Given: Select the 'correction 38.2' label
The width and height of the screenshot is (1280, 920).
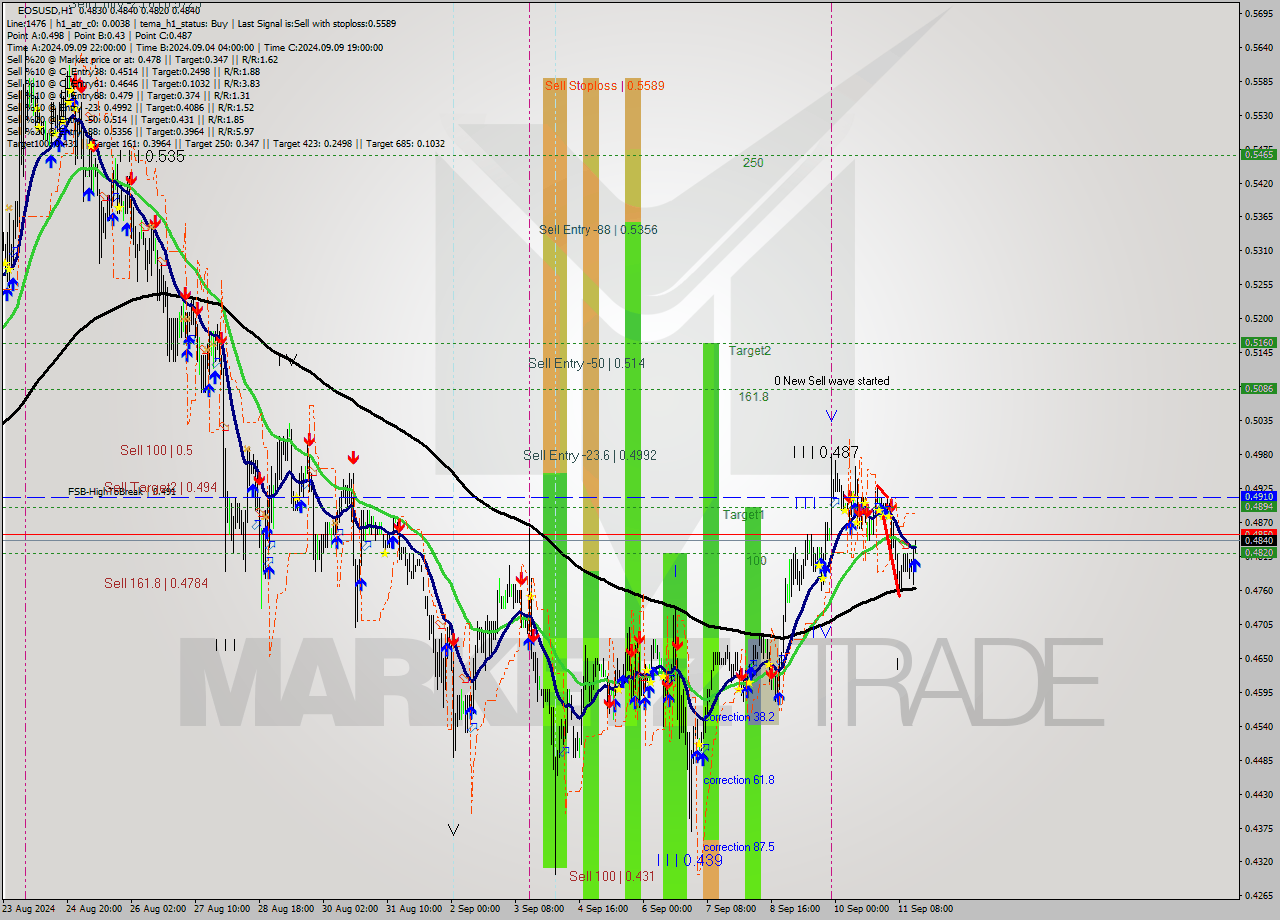Looking at the screenshot, I should pyautogui.click(x=739, y=717).
